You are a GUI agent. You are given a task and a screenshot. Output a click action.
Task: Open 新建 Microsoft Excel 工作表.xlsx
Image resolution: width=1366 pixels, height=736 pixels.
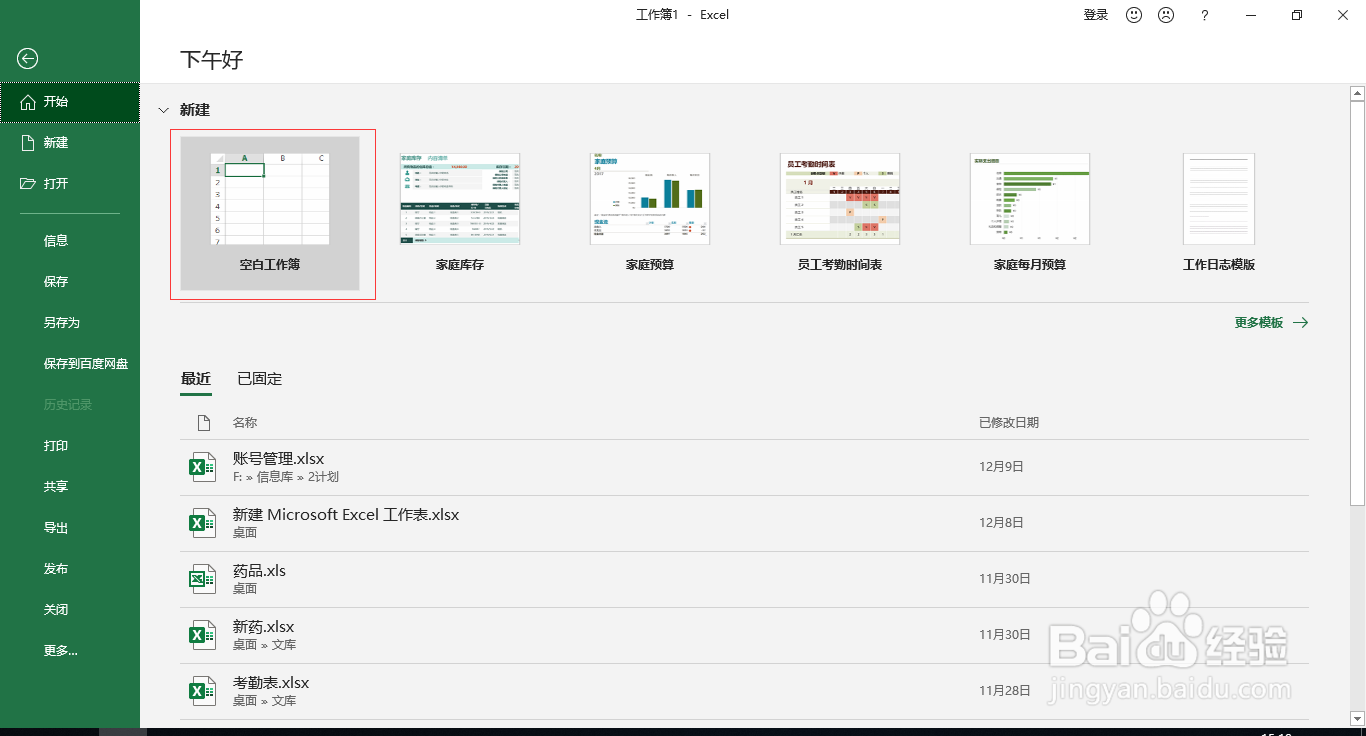[744, 524]
